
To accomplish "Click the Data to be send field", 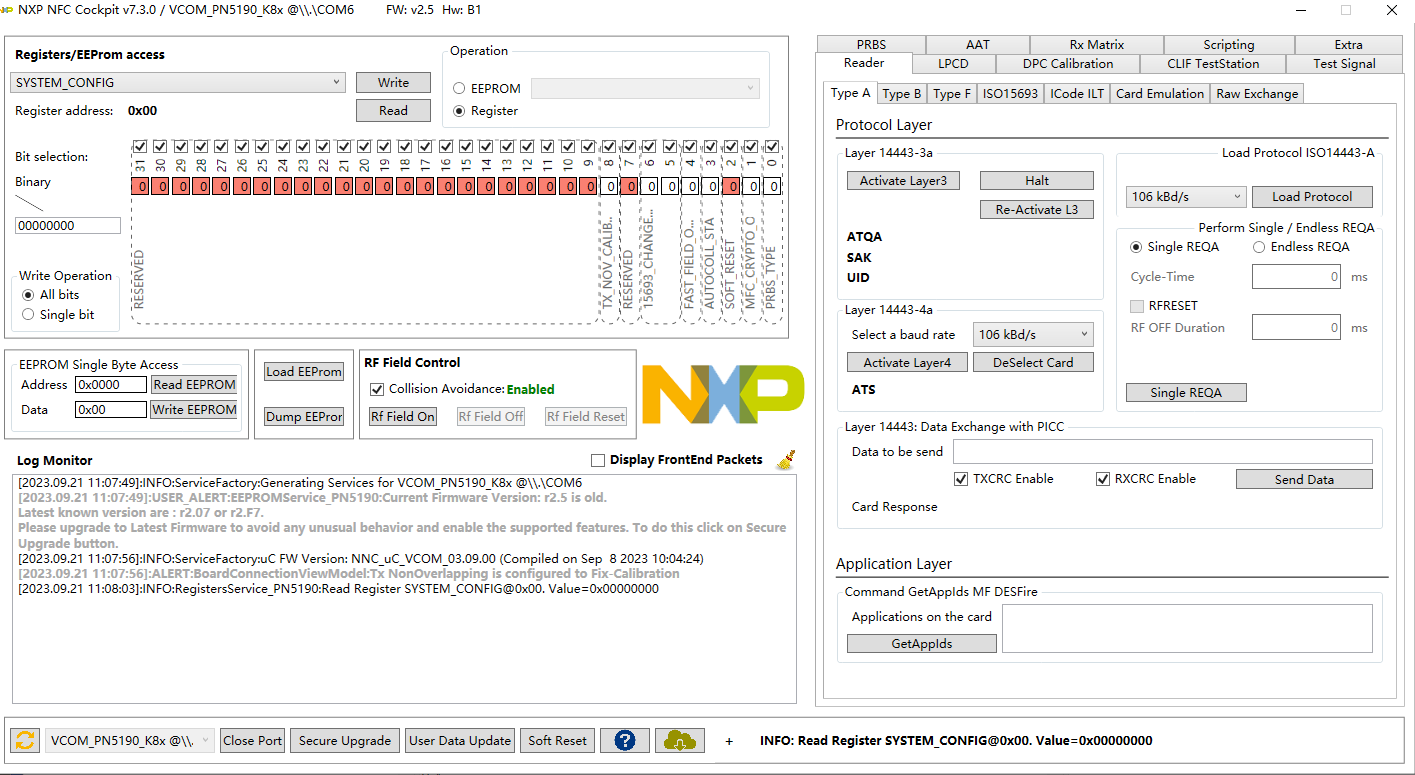I will pos(1163,451).
